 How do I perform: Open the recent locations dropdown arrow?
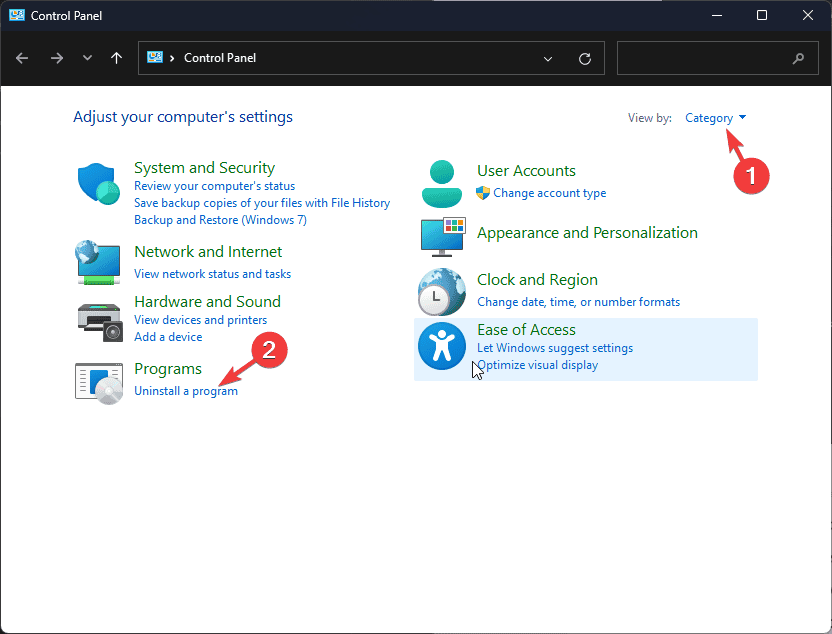pyautogui.click(x=88, y=58)
